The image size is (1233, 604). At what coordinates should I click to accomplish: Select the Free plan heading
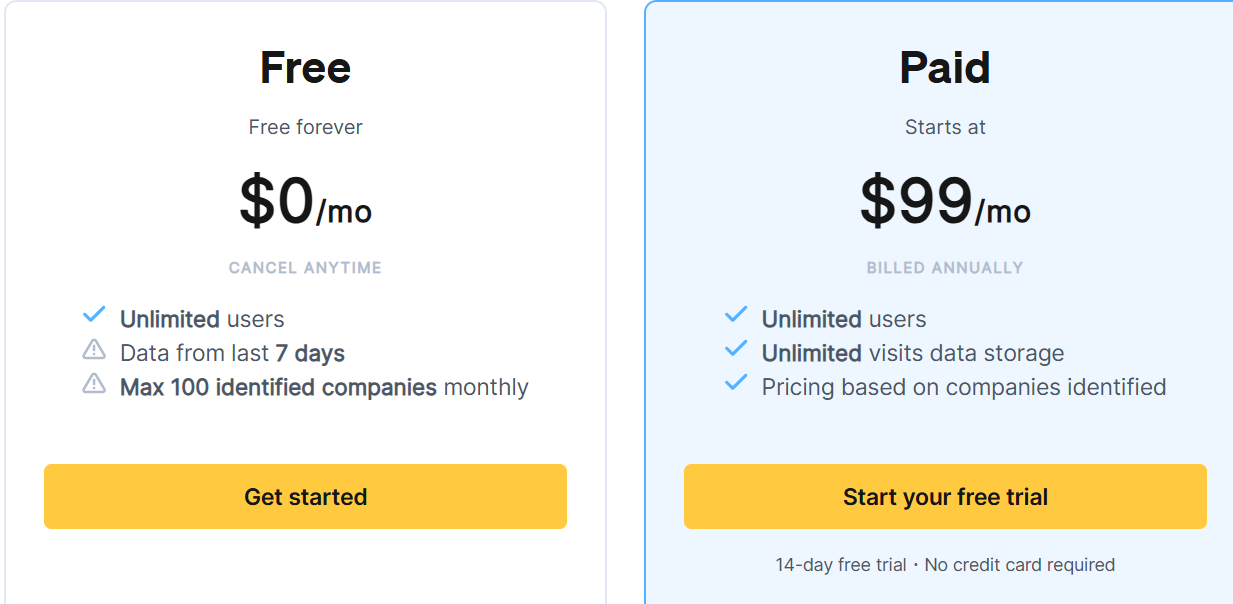coord(305,67)
